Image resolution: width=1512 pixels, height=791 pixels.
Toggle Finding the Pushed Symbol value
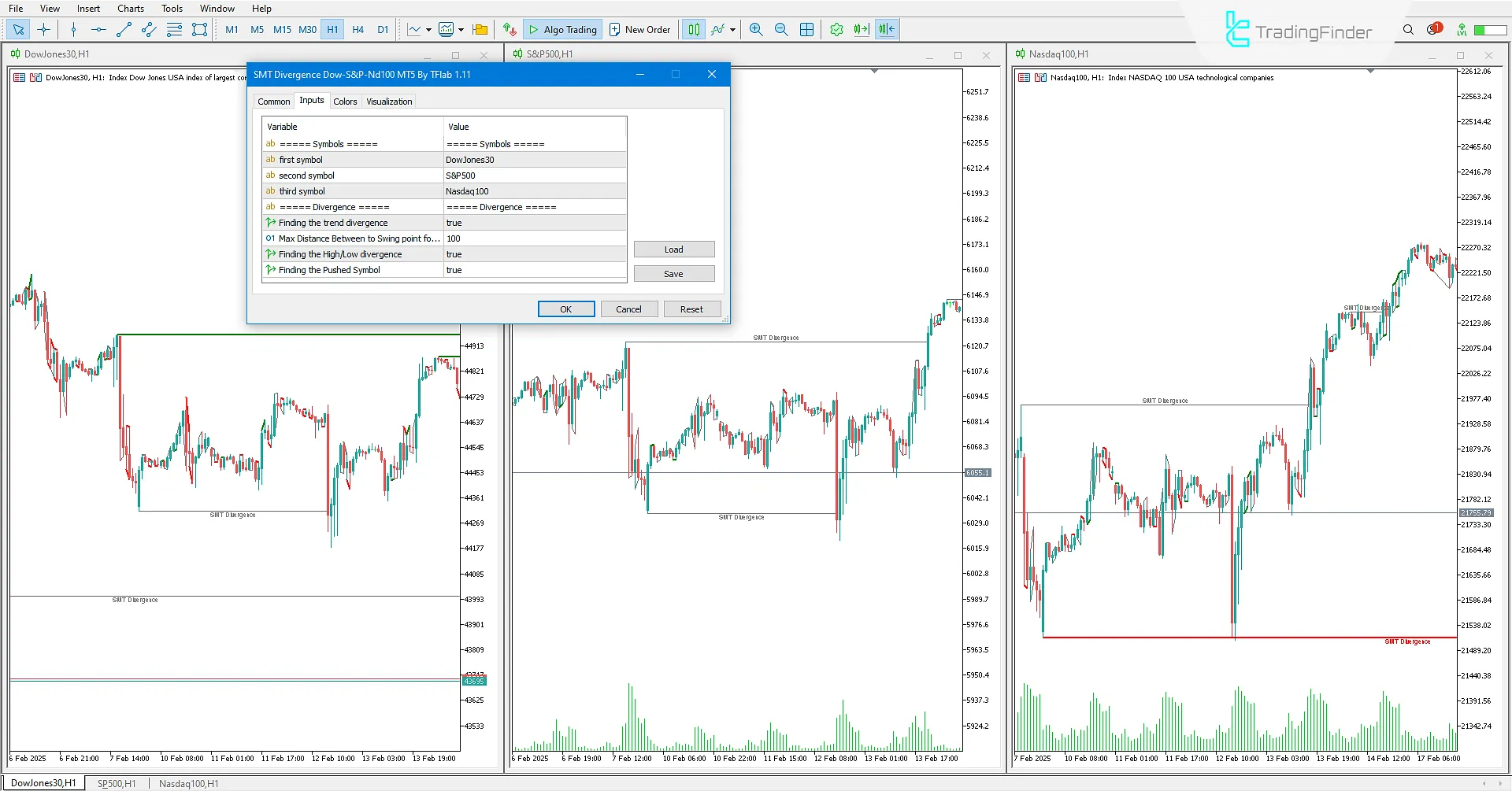pyautogui.click(x=534, y=270)
